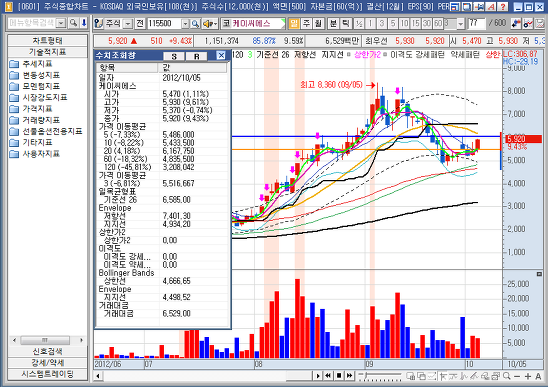Click the stock code search magnifier icon
This screenshot has width=548, height=387.
coord(195,23)
